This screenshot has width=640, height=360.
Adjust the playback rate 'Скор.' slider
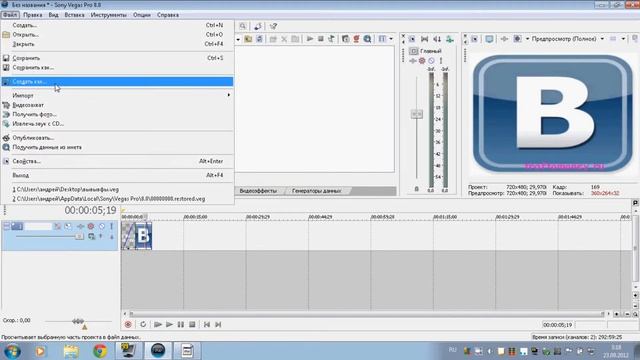click(x=78, y=321)
